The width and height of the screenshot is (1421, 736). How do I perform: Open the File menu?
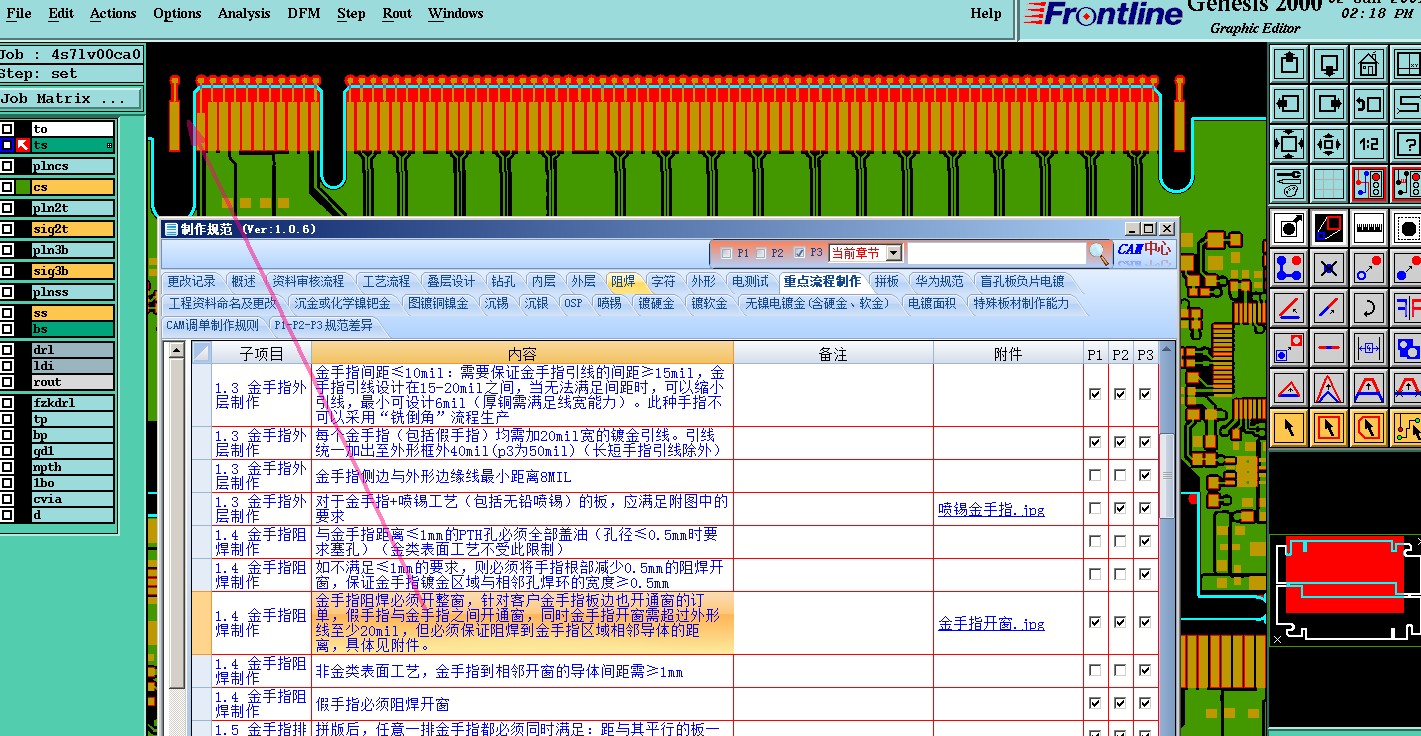19,13
